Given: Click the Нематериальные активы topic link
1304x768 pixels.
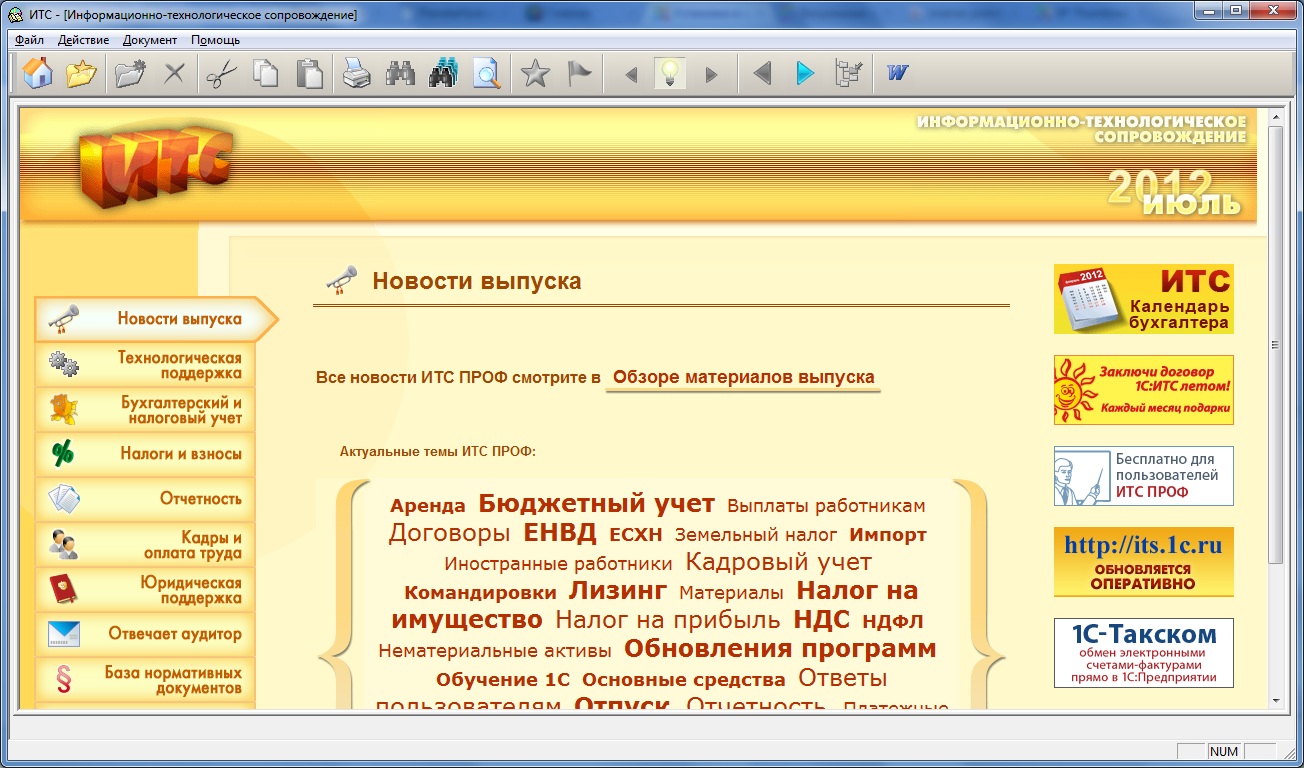Looking at the screenshot, I should 495,651.
